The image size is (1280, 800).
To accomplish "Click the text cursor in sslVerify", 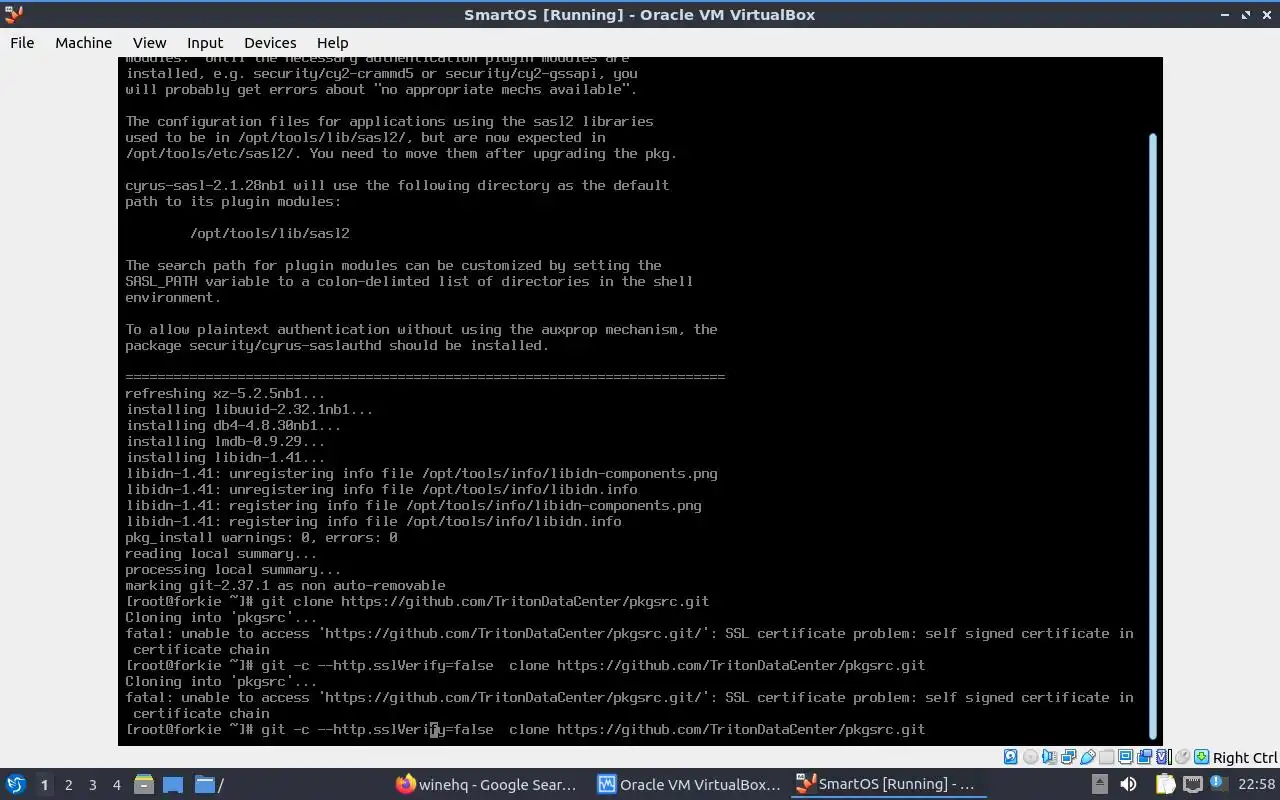I will [x=436, y=730].
